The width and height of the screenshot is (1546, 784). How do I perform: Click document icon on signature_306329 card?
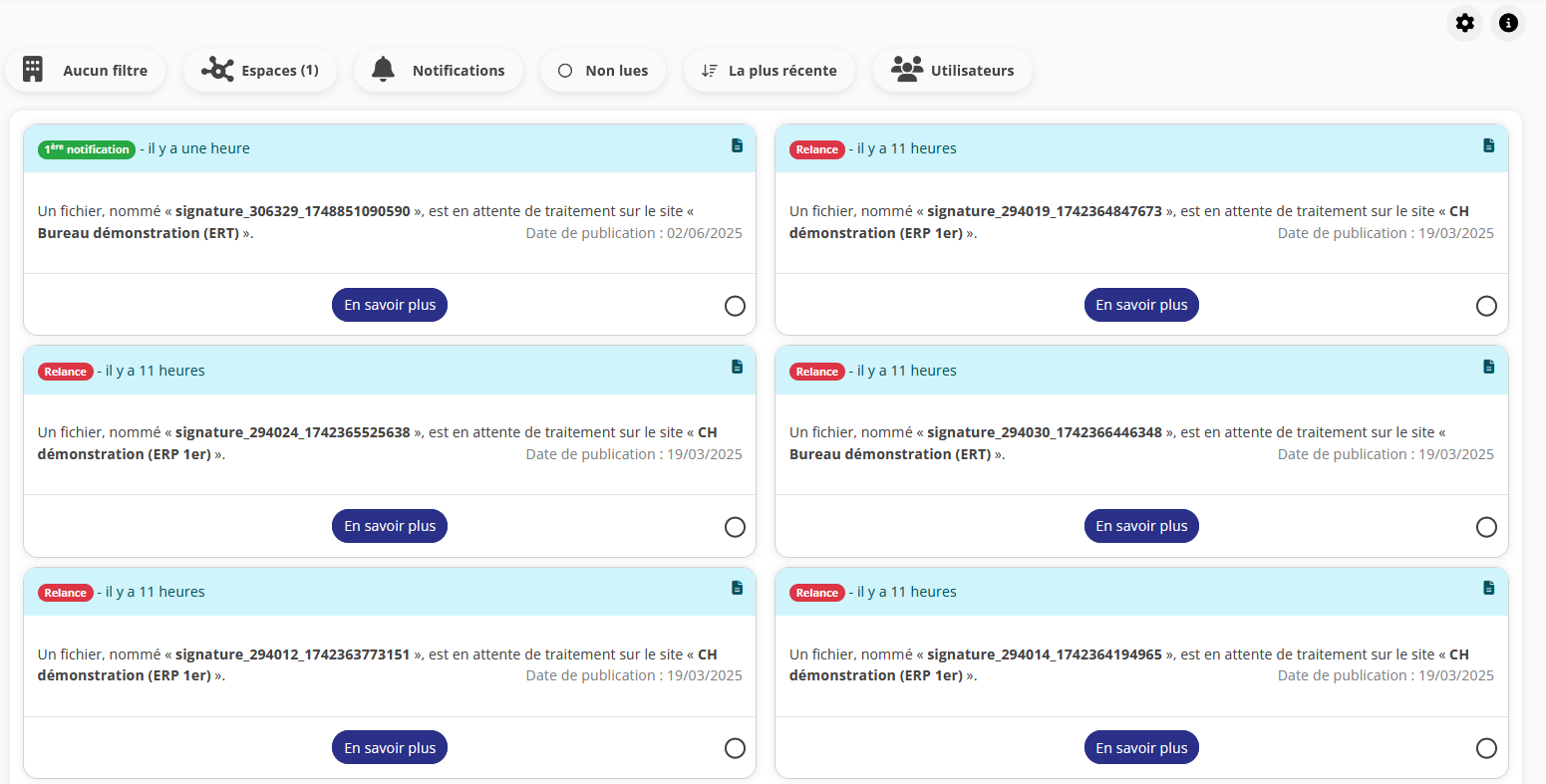(x=738, y=145)
